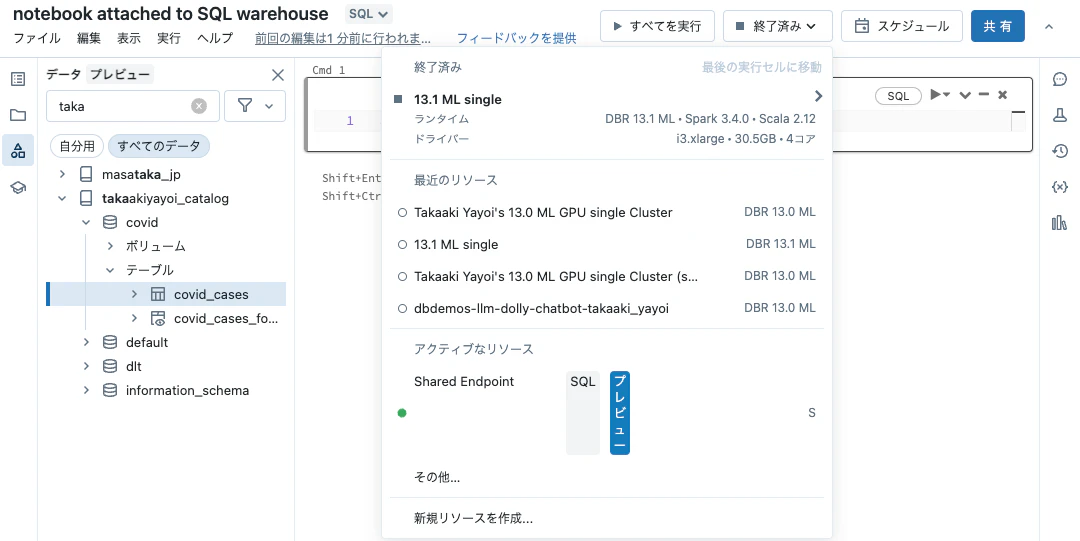Click the notebook title text
The height and width of the screenshot is (541, 1080).
coord(172,13)
